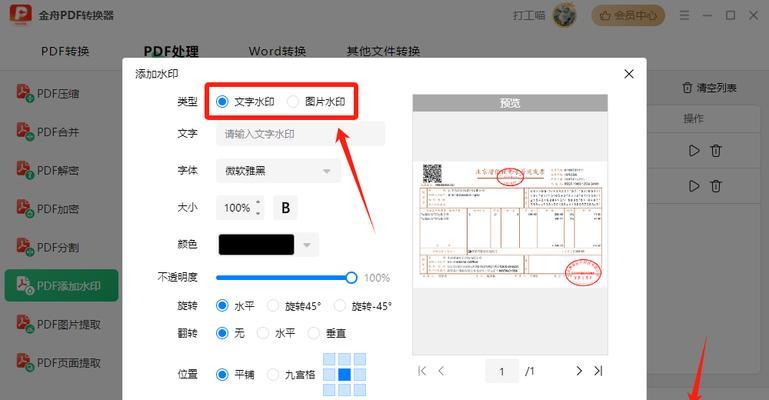This screenshot has height=400, width=769.
Task: Open the 微软雅黑 font dropdown
Action: 278,171
